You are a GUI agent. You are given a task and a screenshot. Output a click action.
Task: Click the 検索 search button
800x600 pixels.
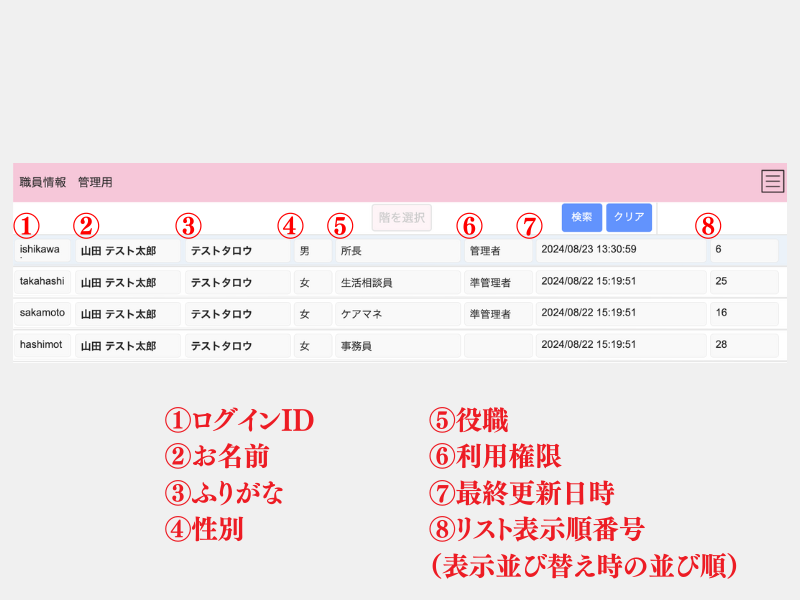(x=581, y=217)
